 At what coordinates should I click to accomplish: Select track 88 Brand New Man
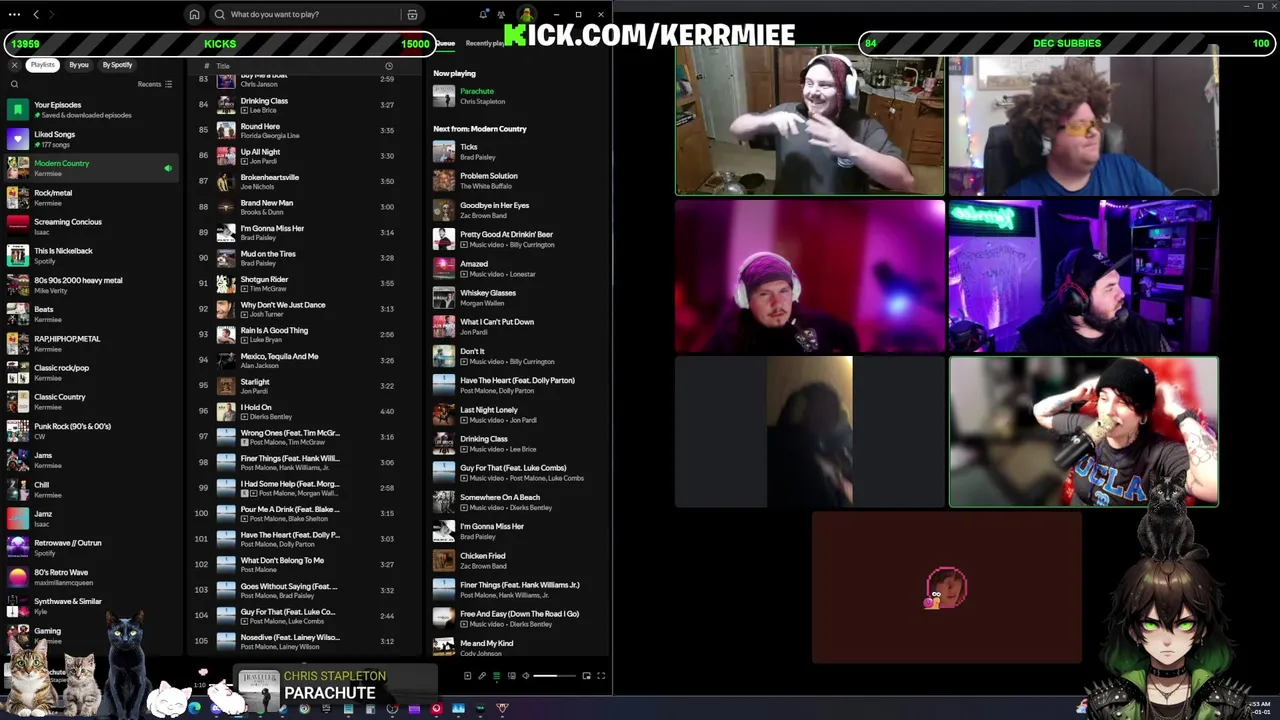coord(304,207)
